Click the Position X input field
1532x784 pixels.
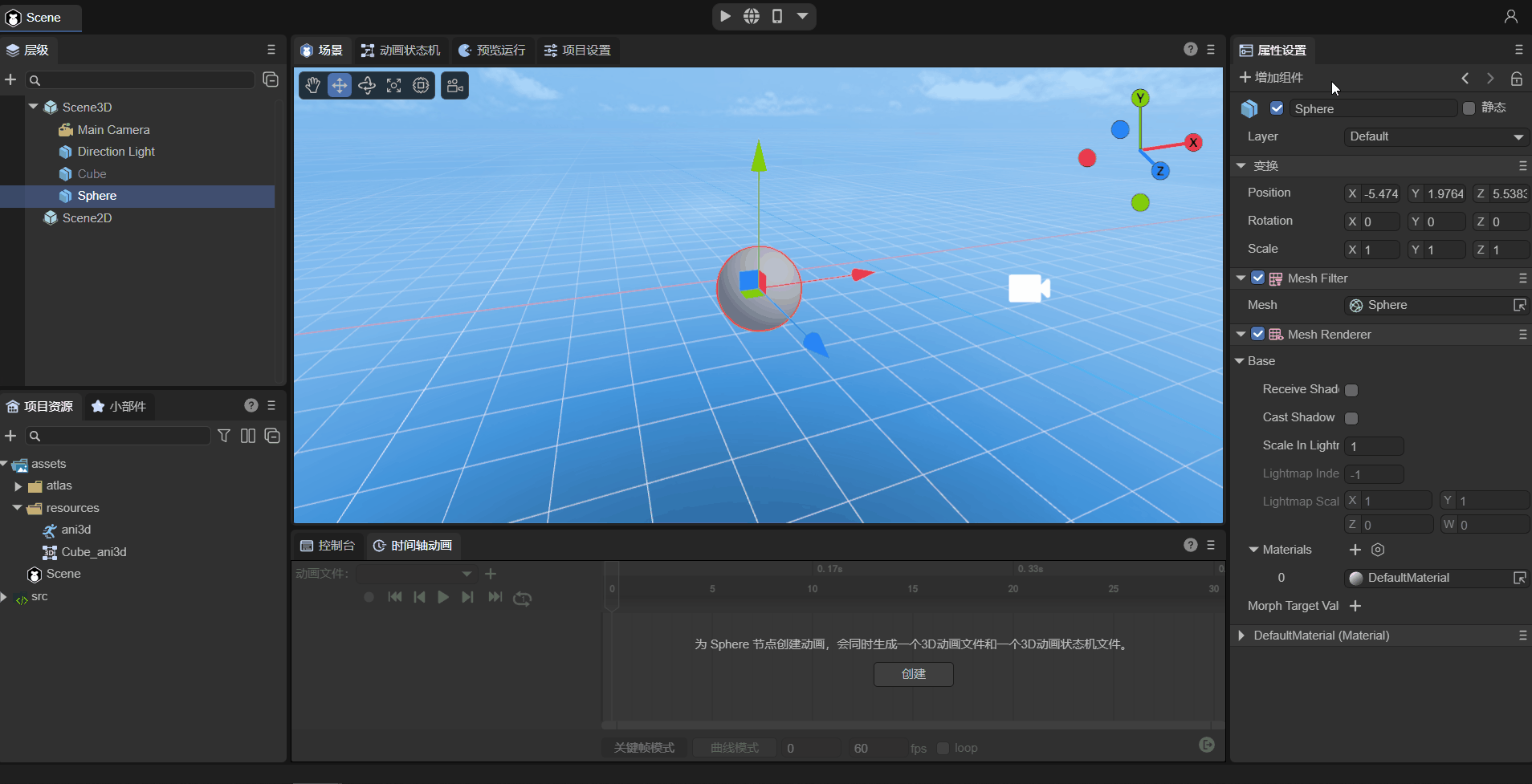click(x=1380, y=194)
